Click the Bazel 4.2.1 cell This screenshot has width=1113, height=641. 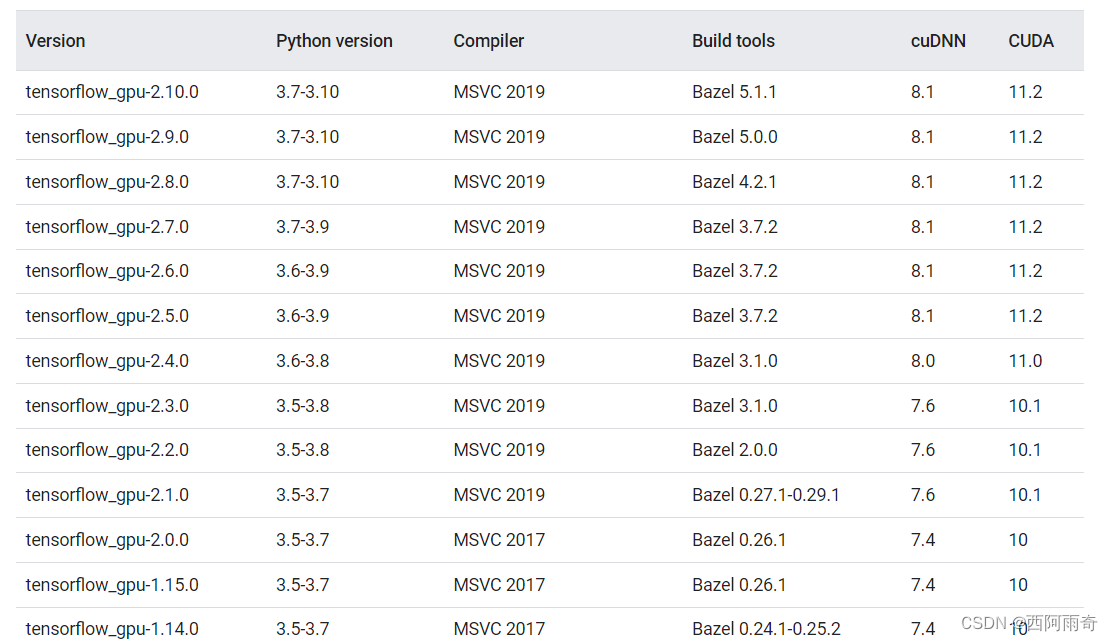734,182
